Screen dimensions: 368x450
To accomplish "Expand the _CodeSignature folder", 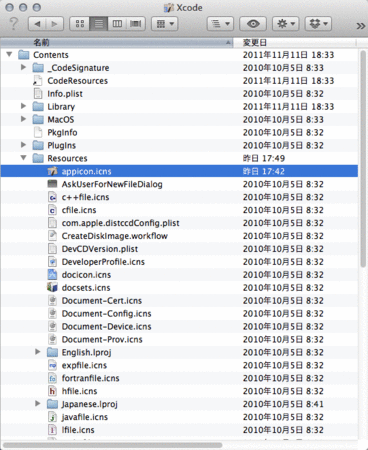I will [x=23, y=67].
